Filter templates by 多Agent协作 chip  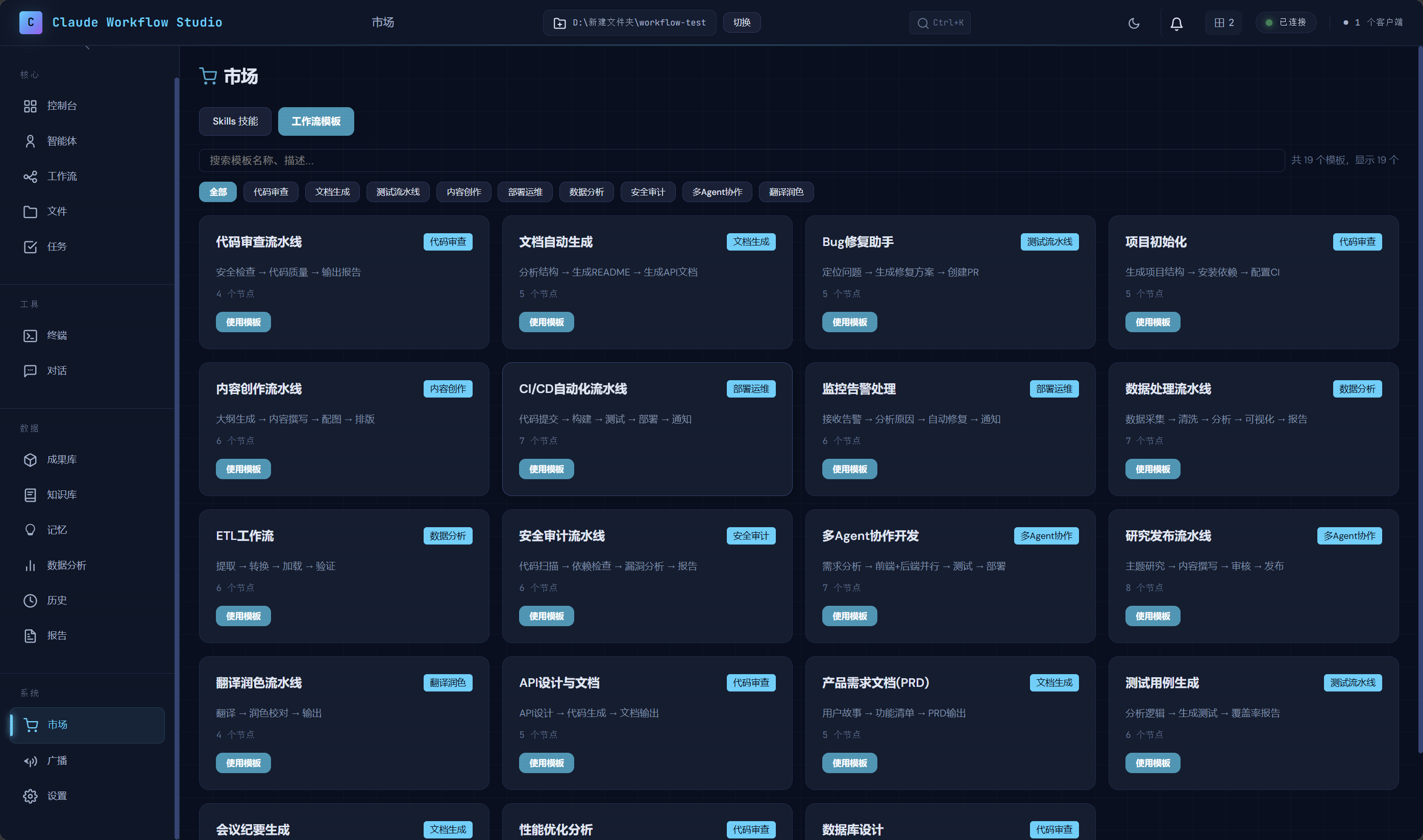[x=717, y=192]
